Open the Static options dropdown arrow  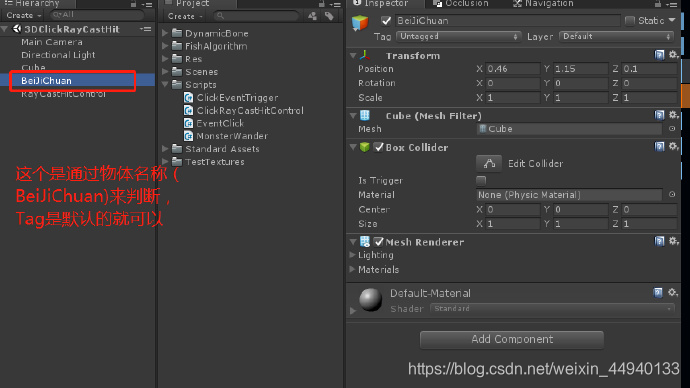click(x=672, y=20)
